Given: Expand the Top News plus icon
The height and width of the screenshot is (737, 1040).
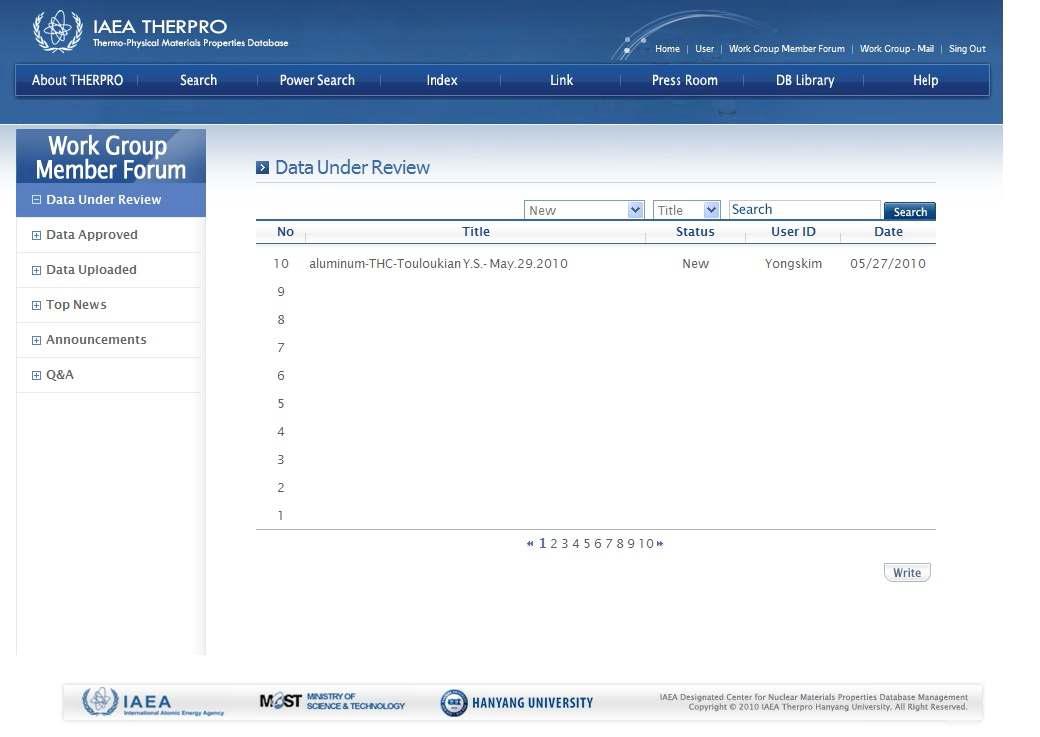Looking at the screenshot, I should (37, 305).
